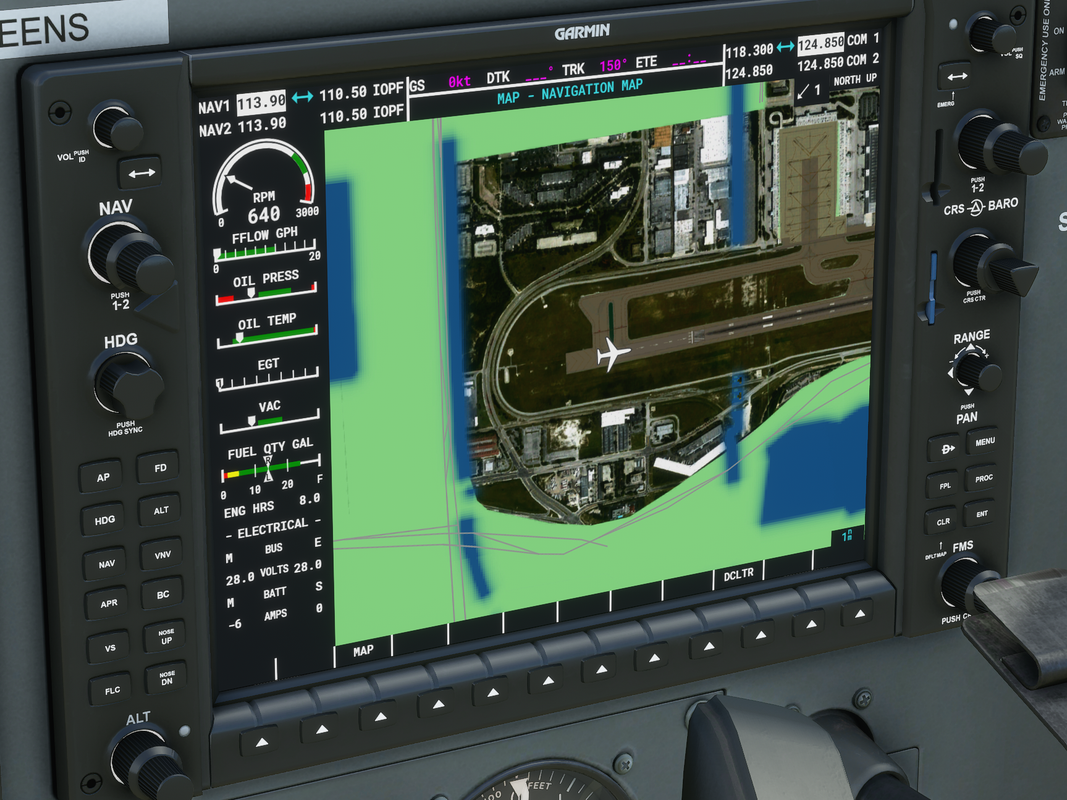Viewport: 1067px width, 800px height.
Task: Arm approach mode with the APR key
Action: pyautogui.click(x=108, y=603)
